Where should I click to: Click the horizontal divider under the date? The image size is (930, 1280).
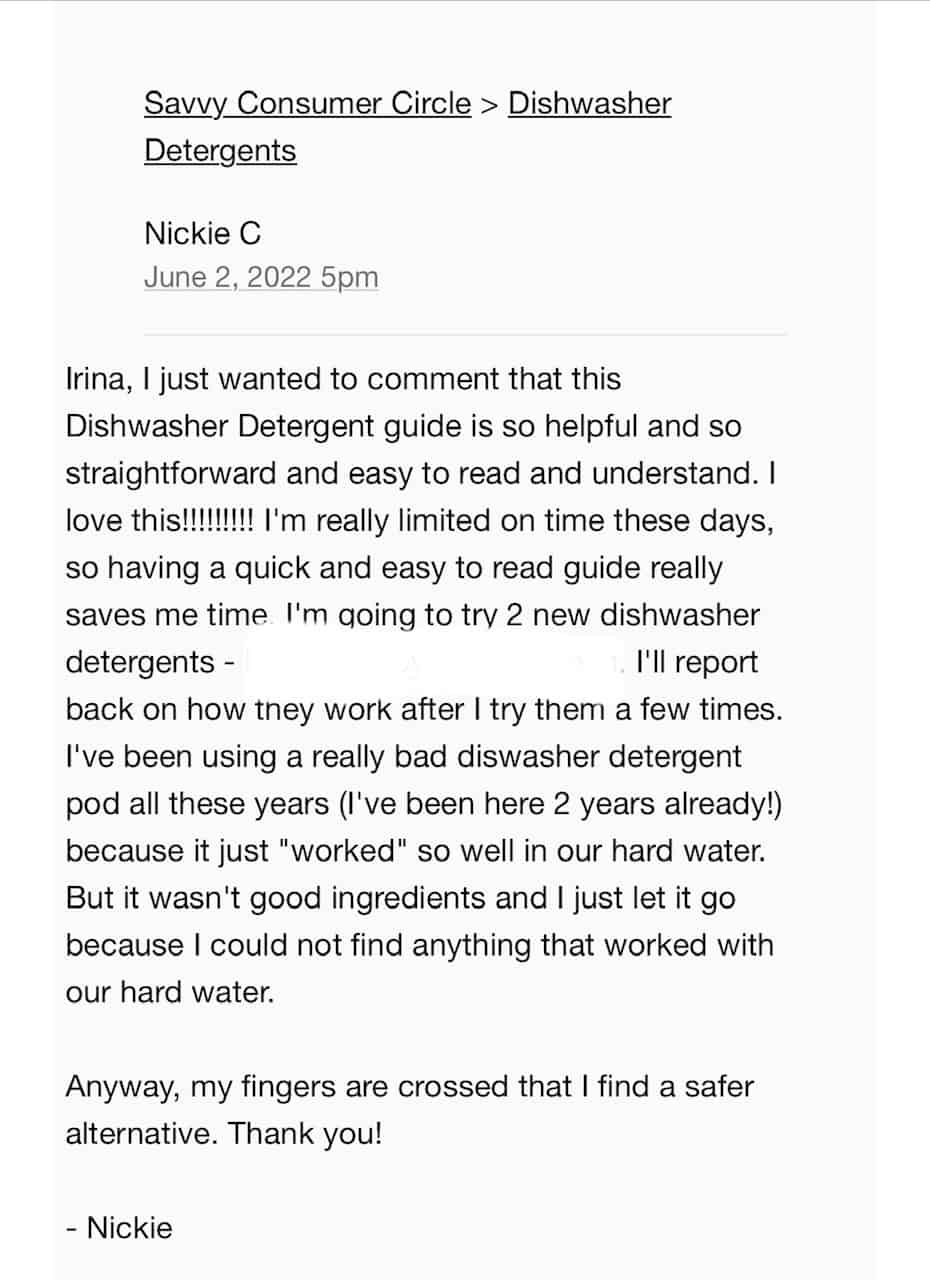(465, 334)
